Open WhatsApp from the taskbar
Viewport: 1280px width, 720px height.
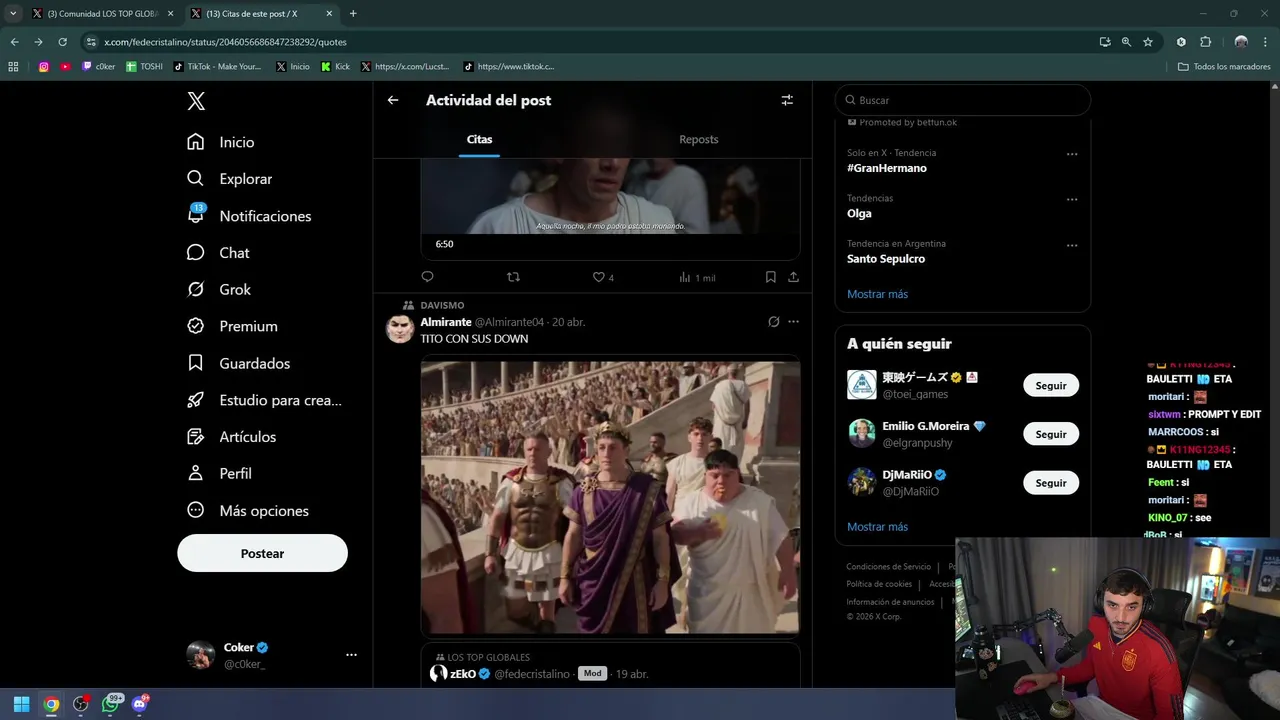[x=110, y=704]
